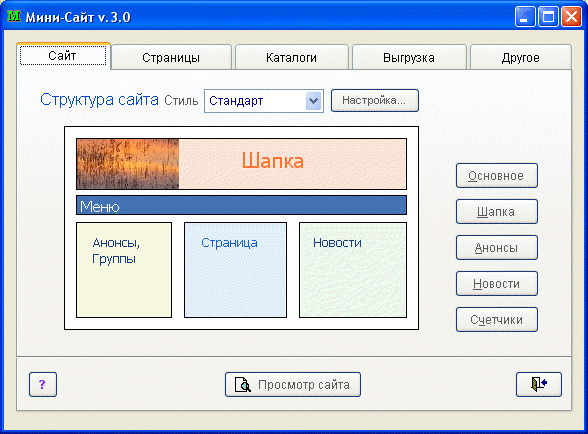The height and width of the screenshot is (434, 588).
Task: Click the green M application icon
Action: [x=14, y=16]
